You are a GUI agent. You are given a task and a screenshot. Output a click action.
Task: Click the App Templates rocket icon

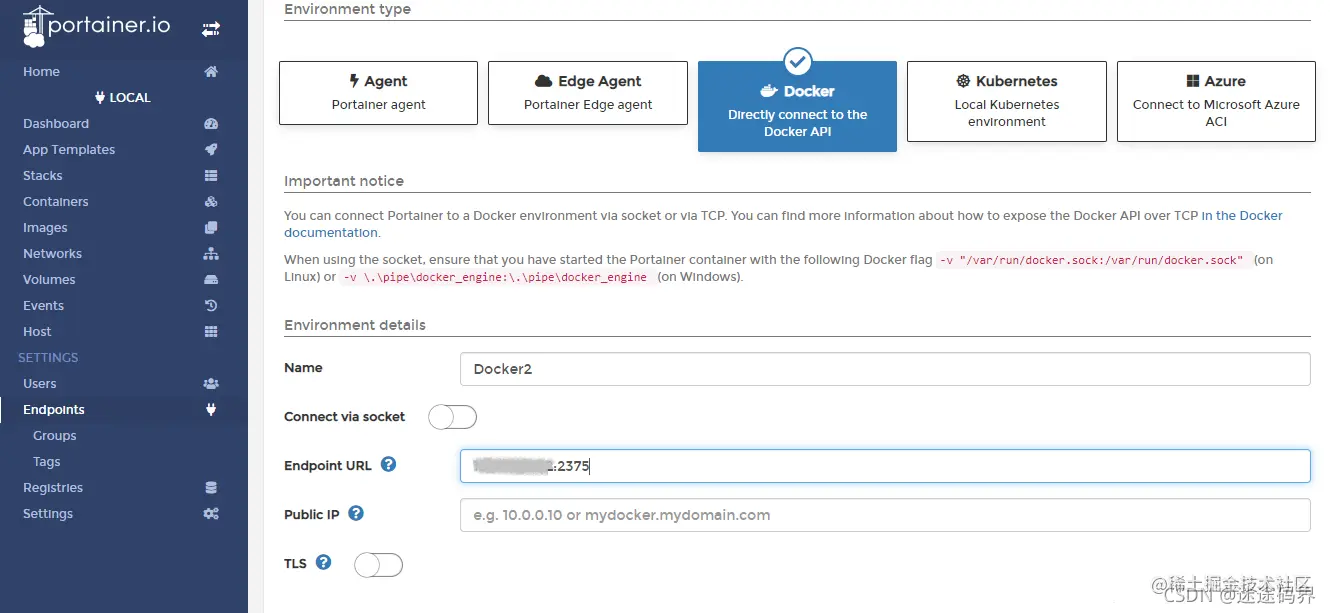click(210, 150)
